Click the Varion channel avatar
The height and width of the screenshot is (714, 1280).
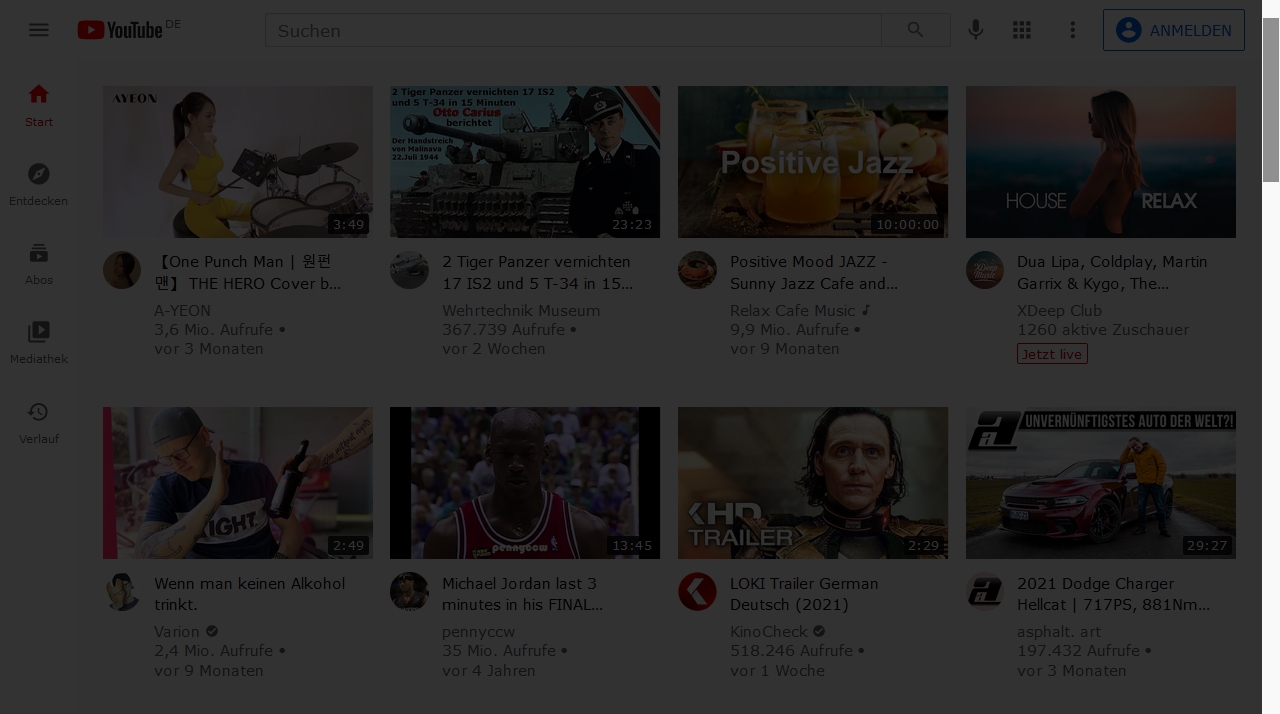pyautogui.click(x=122, y=592)
